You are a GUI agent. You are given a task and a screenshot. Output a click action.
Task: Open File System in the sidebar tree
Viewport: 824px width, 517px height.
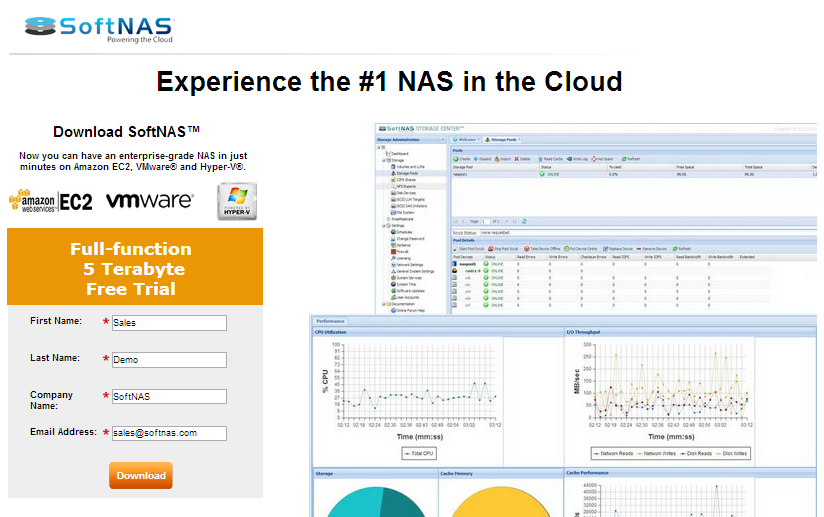pyautogui.click(x=403, y=212)
